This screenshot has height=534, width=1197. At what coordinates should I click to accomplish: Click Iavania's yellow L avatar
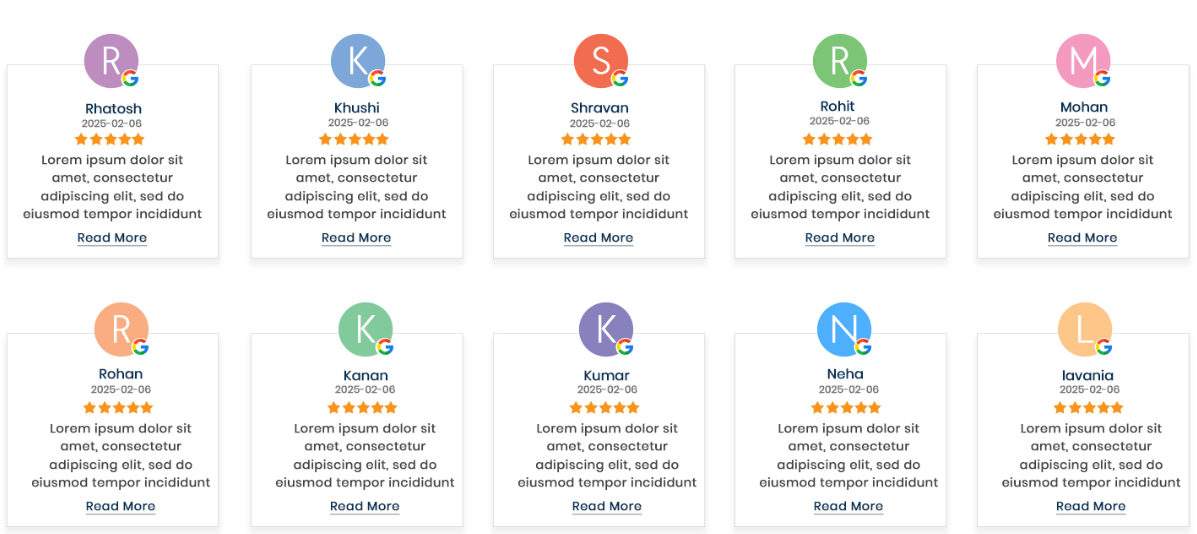coord(1084,328)
